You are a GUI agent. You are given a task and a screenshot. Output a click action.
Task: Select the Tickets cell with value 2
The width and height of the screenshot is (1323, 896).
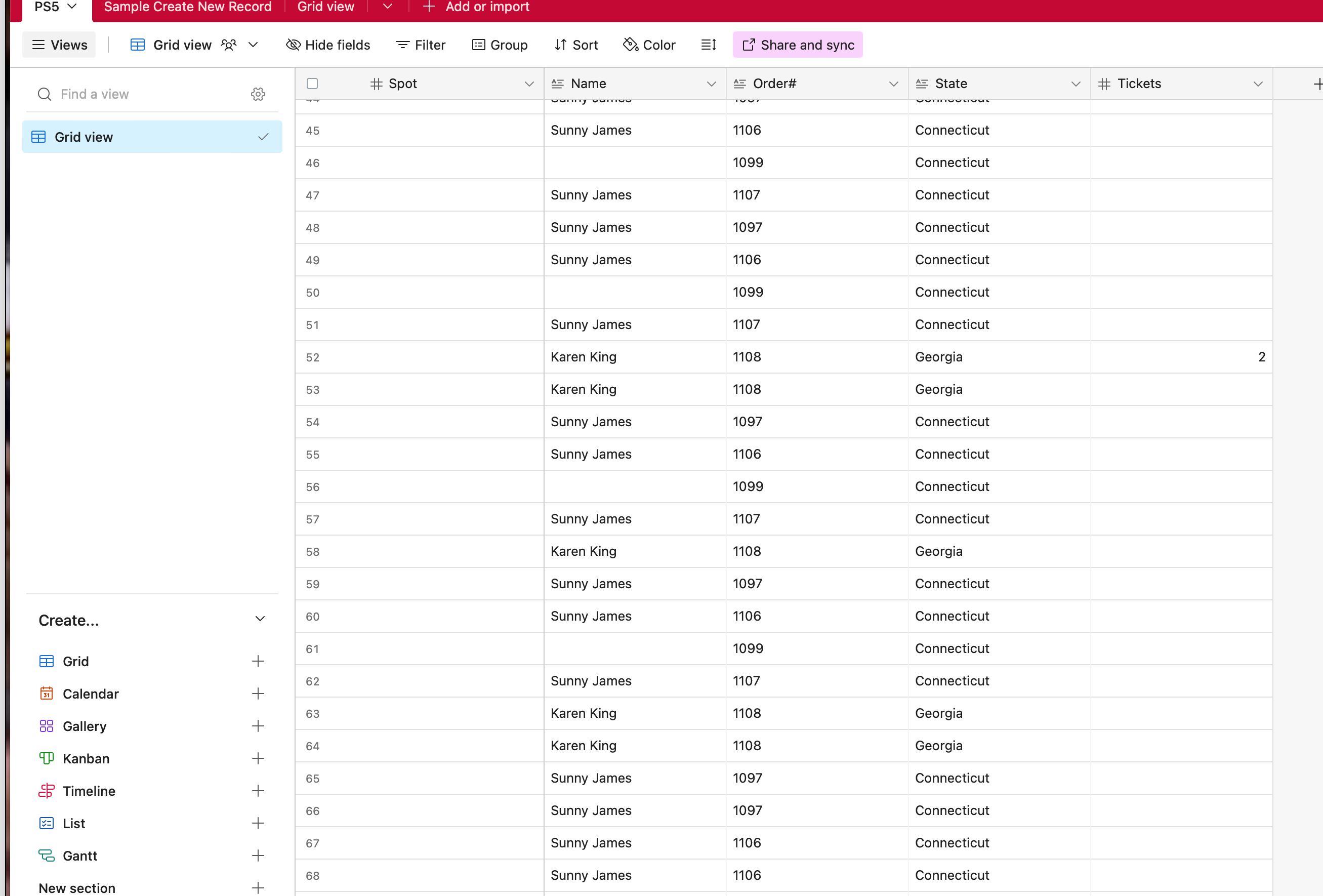point(1182,357)
